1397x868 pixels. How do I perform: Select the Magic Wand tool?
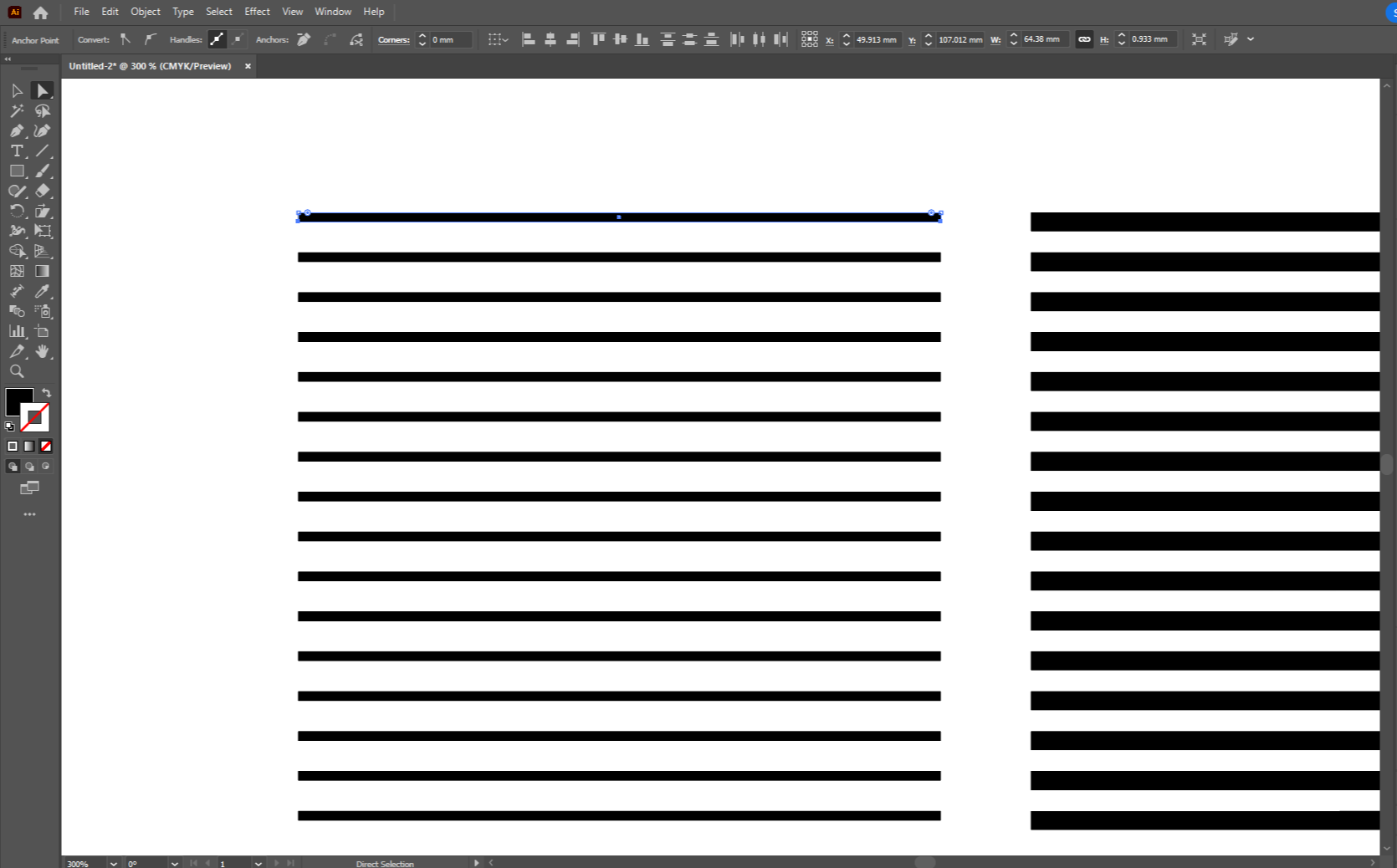[17, 110]
